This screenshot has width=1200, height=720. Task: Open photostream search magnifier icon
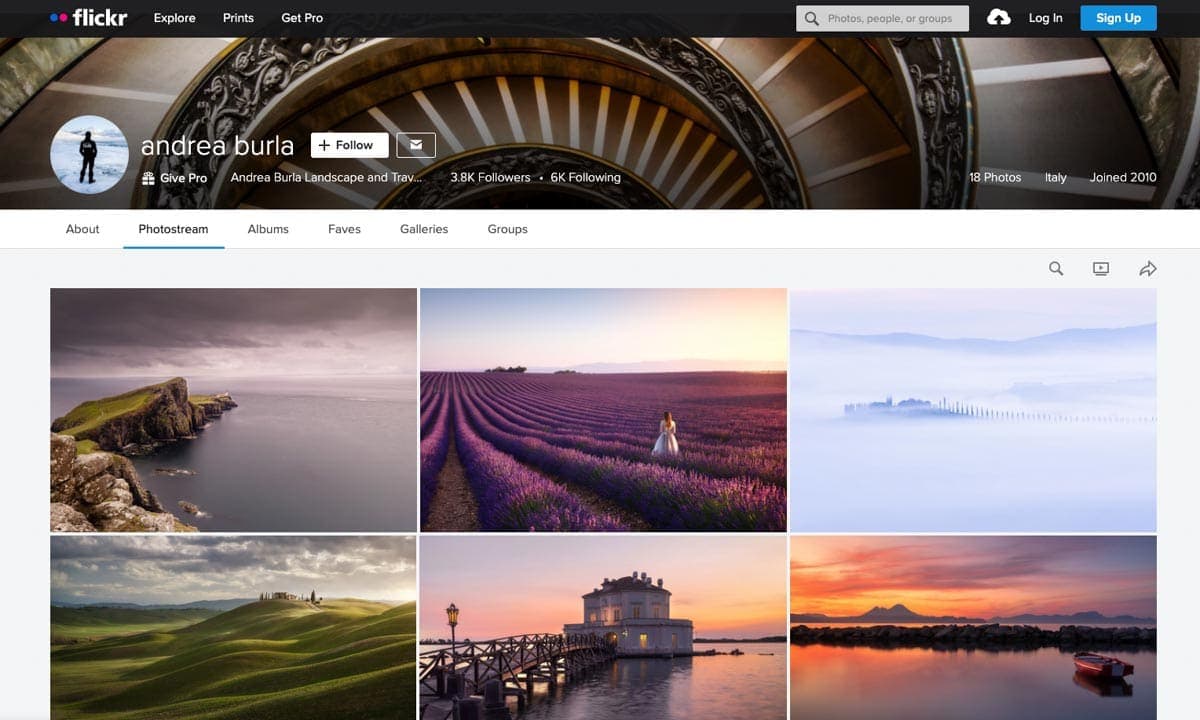(1056, 269)
